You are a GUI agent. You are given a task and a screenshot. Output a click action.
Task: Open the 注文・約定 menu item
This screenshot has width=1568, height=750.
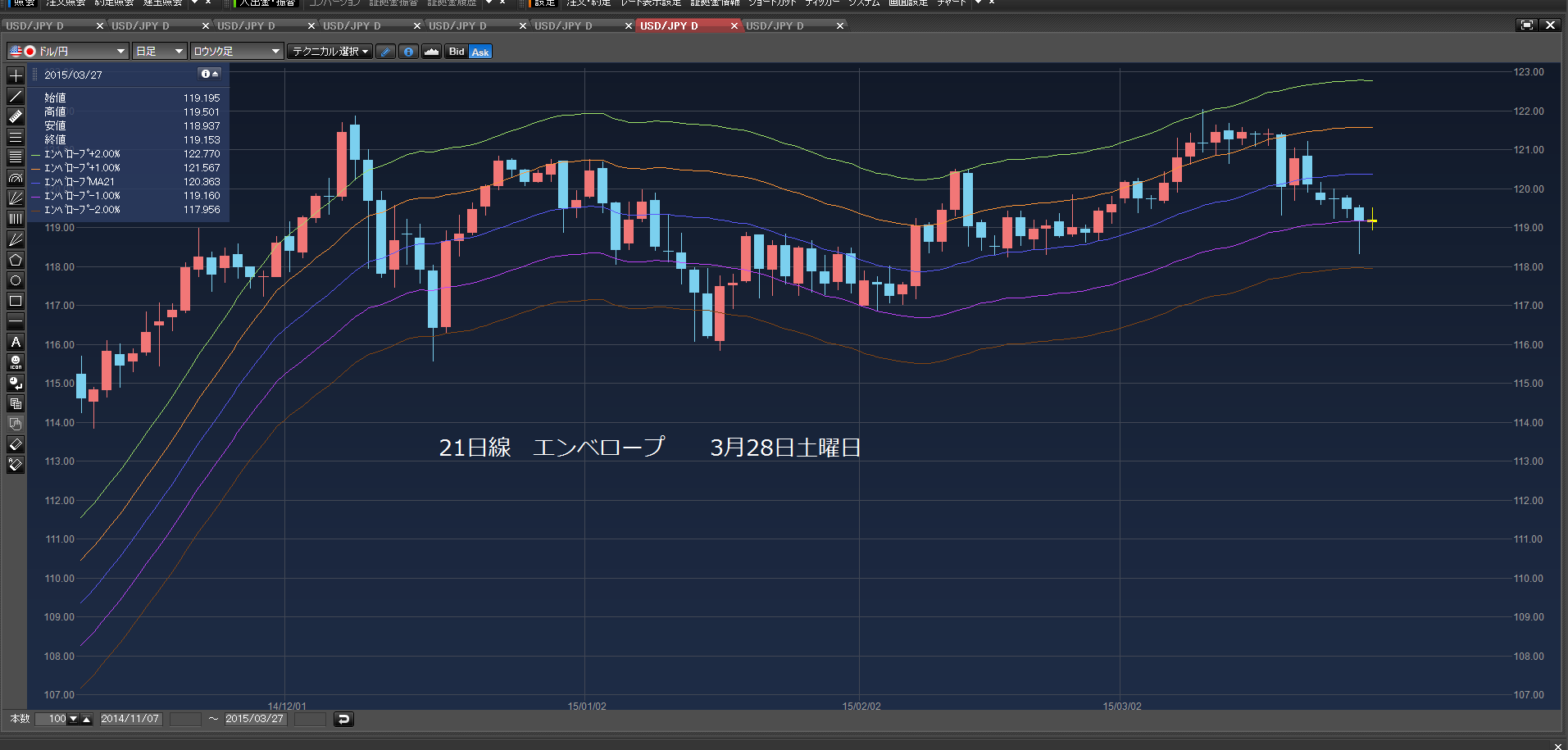click(x=589, y=2)
